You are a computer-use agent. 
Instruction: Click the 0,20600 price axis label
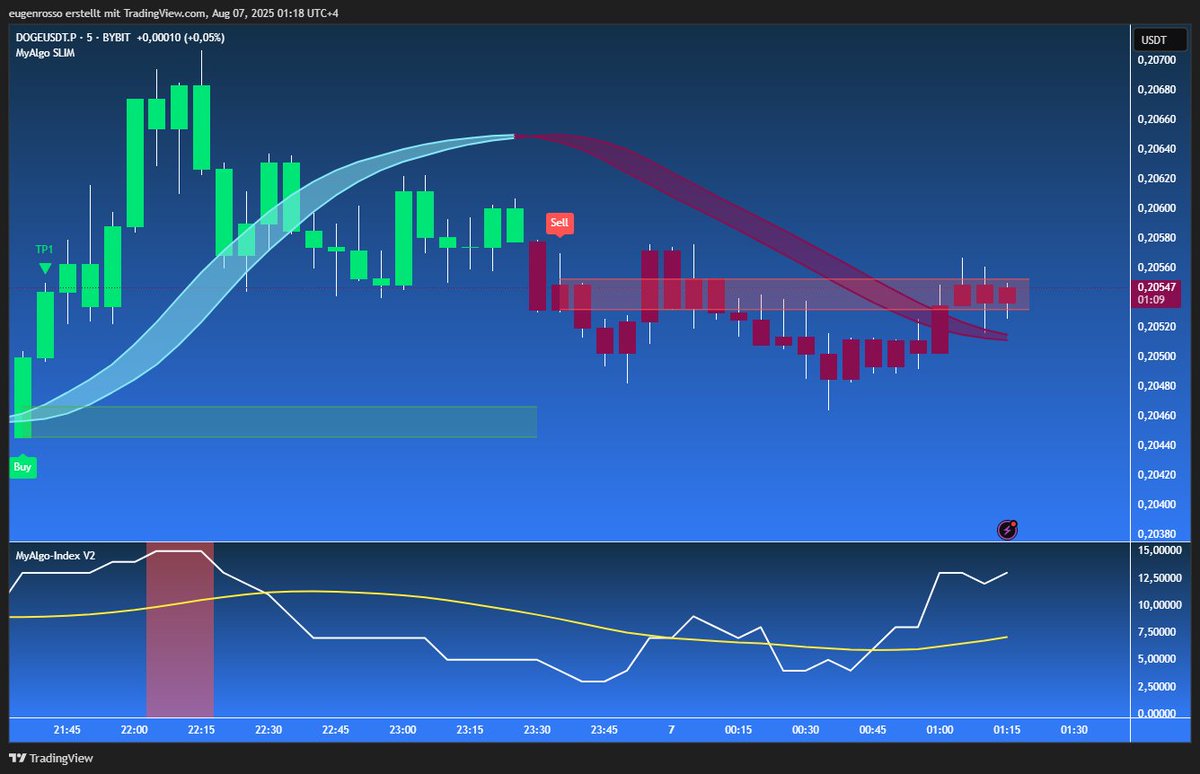[x=1155, y=208]
